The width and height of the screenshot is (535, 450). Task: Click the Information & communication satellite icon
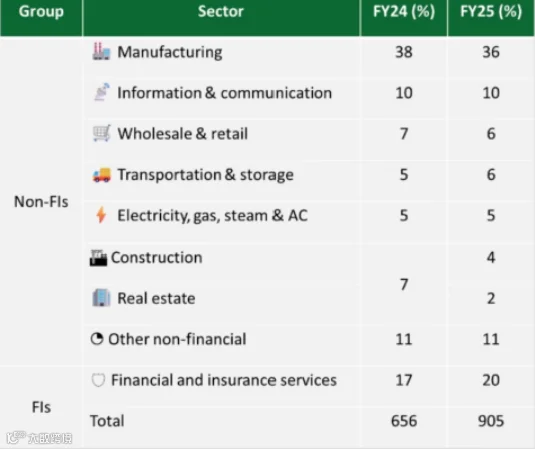click(x=102, y=92)
